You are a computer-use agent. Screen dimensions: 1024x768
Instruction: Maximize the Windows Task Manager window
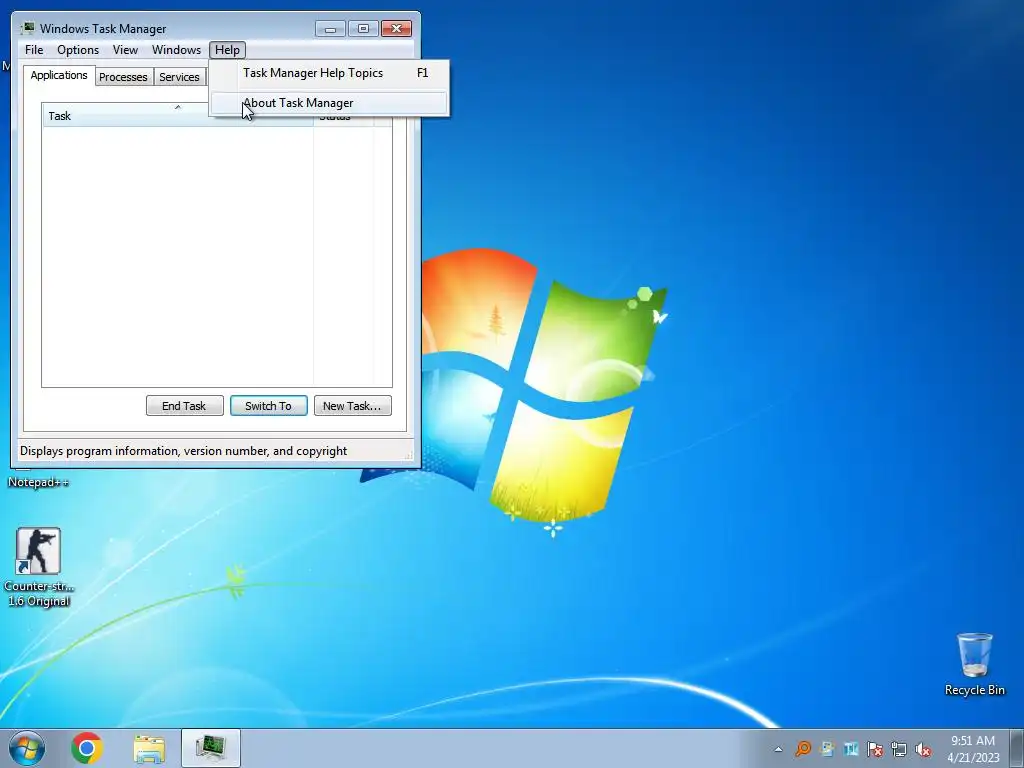tap(363, 29)
